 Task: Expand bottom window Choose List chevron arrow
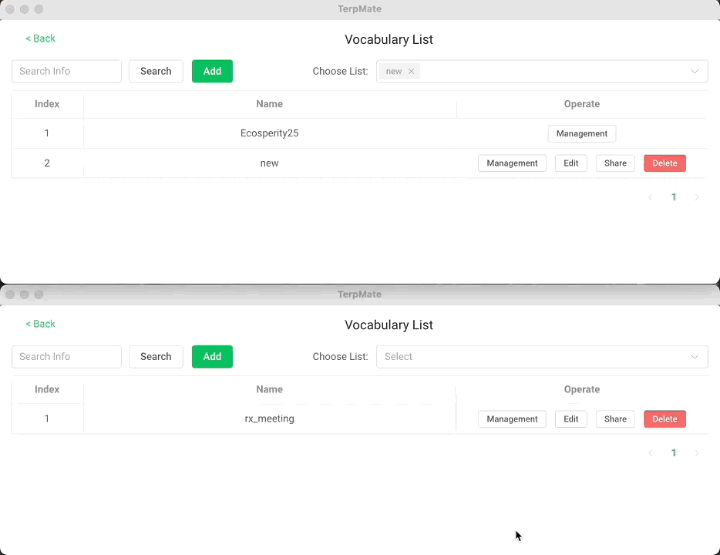pos(694,357)
